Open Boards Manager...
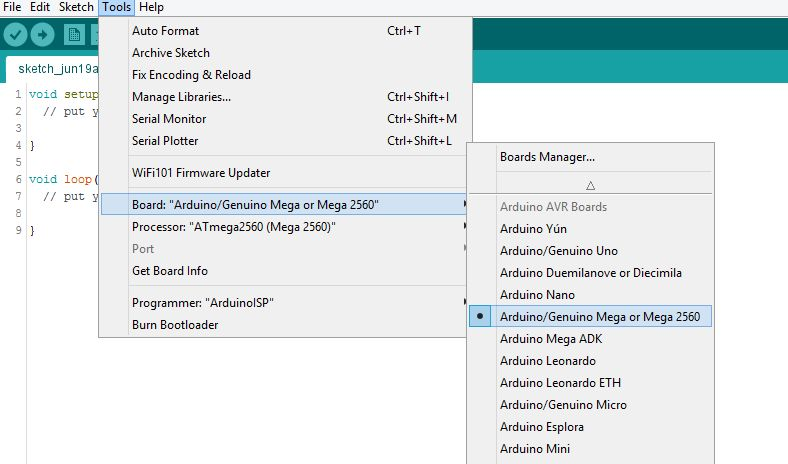Screen dimensions: 788x464 [x=590, y=157]
